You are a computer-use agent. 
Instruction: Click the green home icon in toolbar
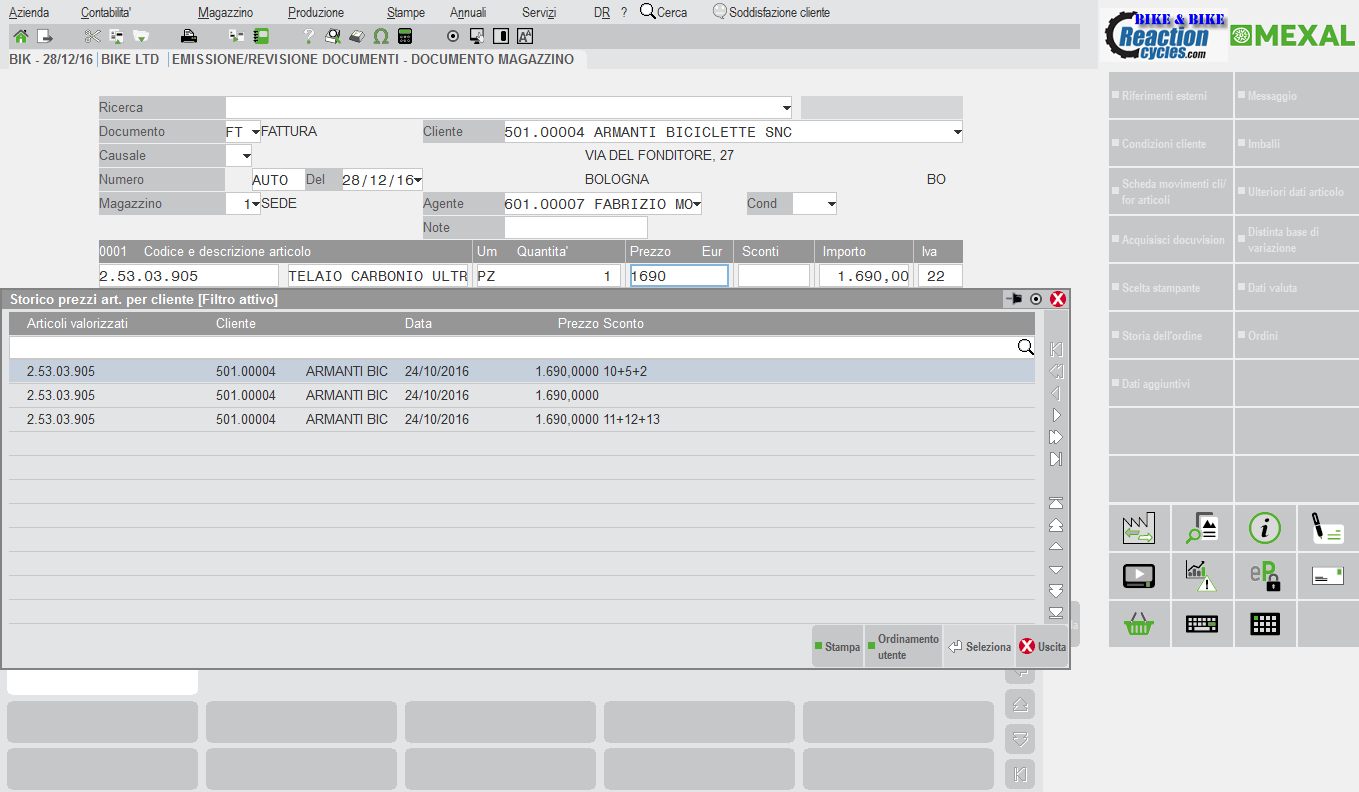coord(20,37)
